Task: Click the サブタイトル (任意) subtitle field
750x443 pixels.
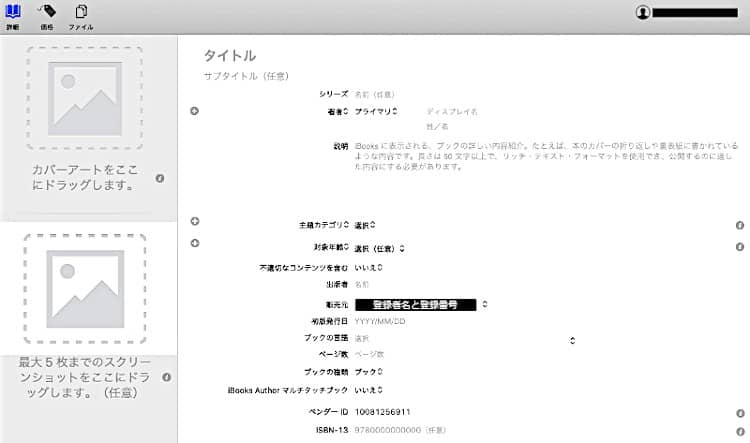Action: [x=246, y=76]
